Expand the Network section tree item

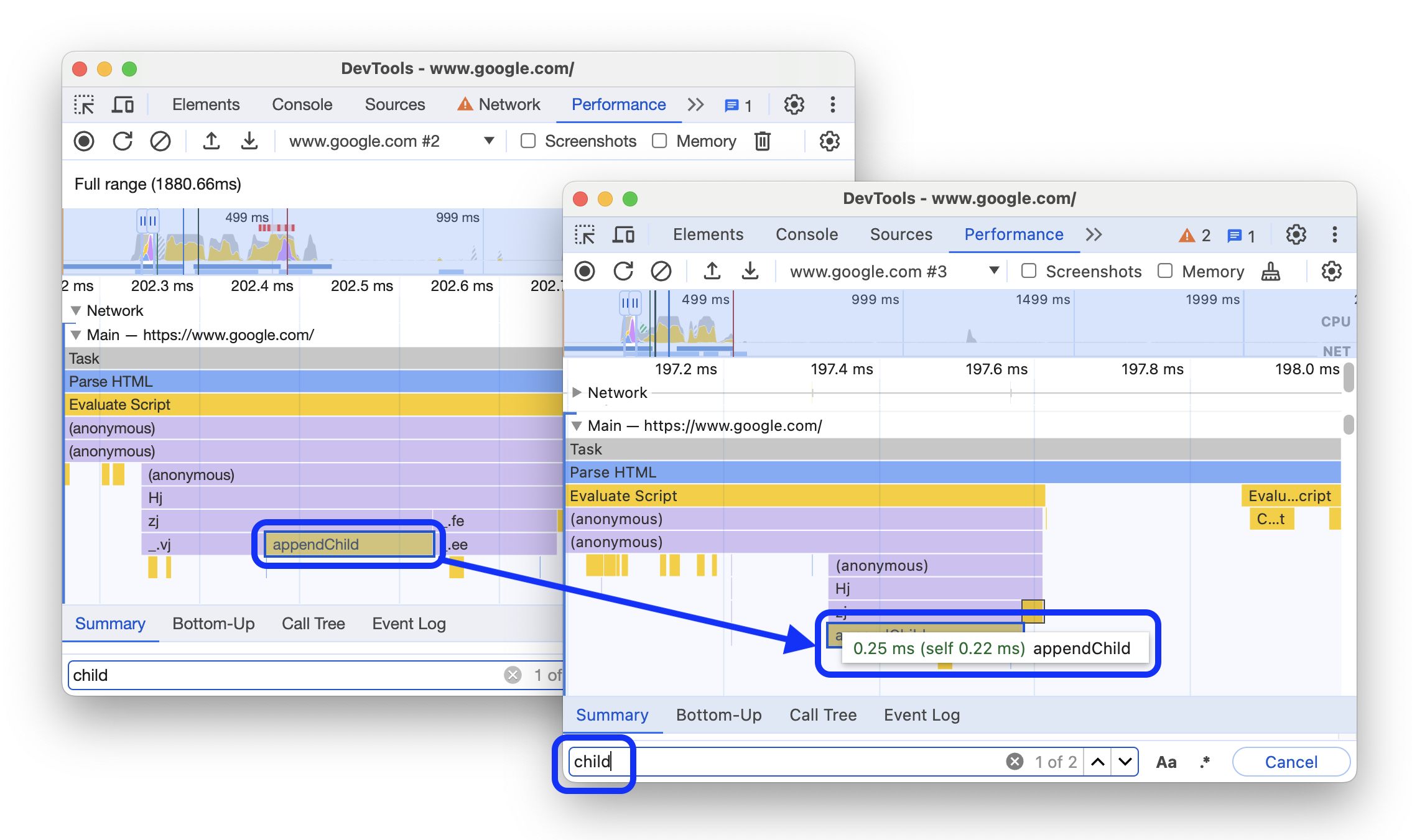point(580,392)
